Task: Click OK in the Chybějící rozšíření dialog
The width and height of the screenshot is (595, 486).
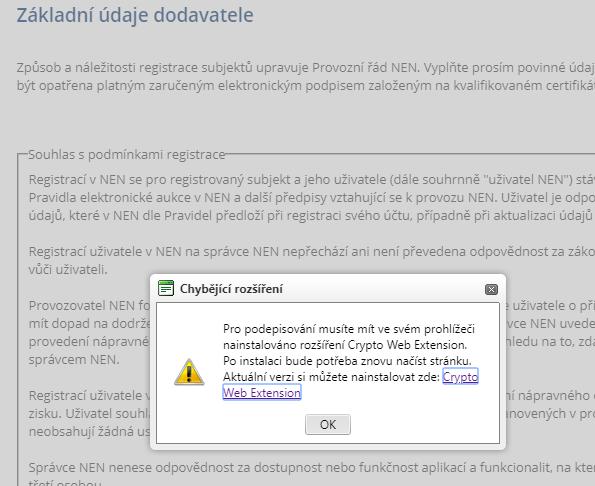Action: click(328, 424)
